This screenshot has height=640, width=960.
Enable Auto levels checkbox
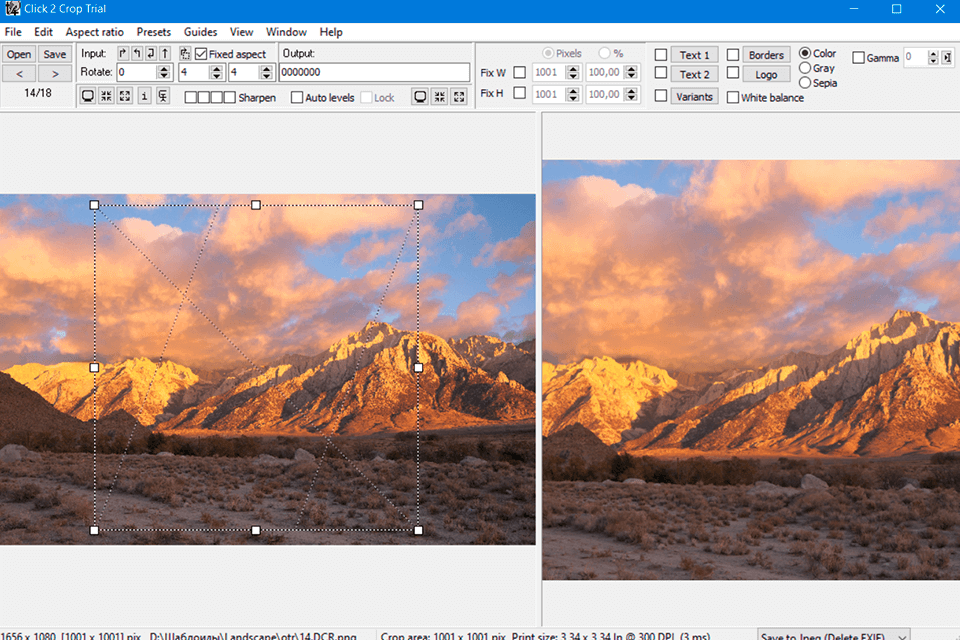[297, 97]
